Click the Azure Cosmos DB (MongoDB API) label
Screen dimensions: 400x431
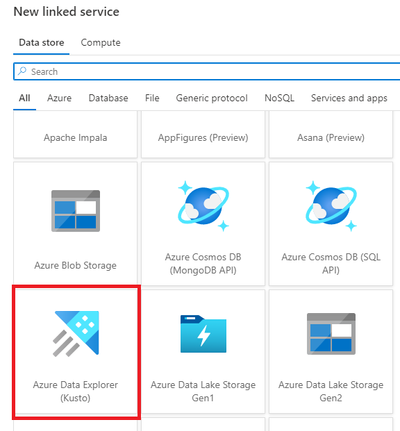point(203,263)
